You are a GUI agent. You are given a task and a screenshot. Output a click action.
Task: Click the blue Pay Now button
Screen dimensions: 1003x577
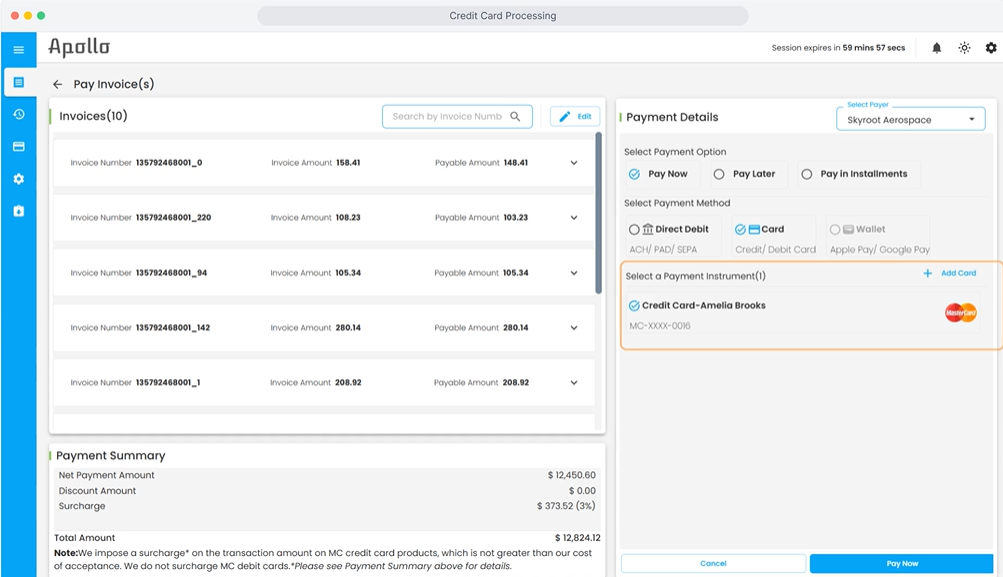(901, 563)
